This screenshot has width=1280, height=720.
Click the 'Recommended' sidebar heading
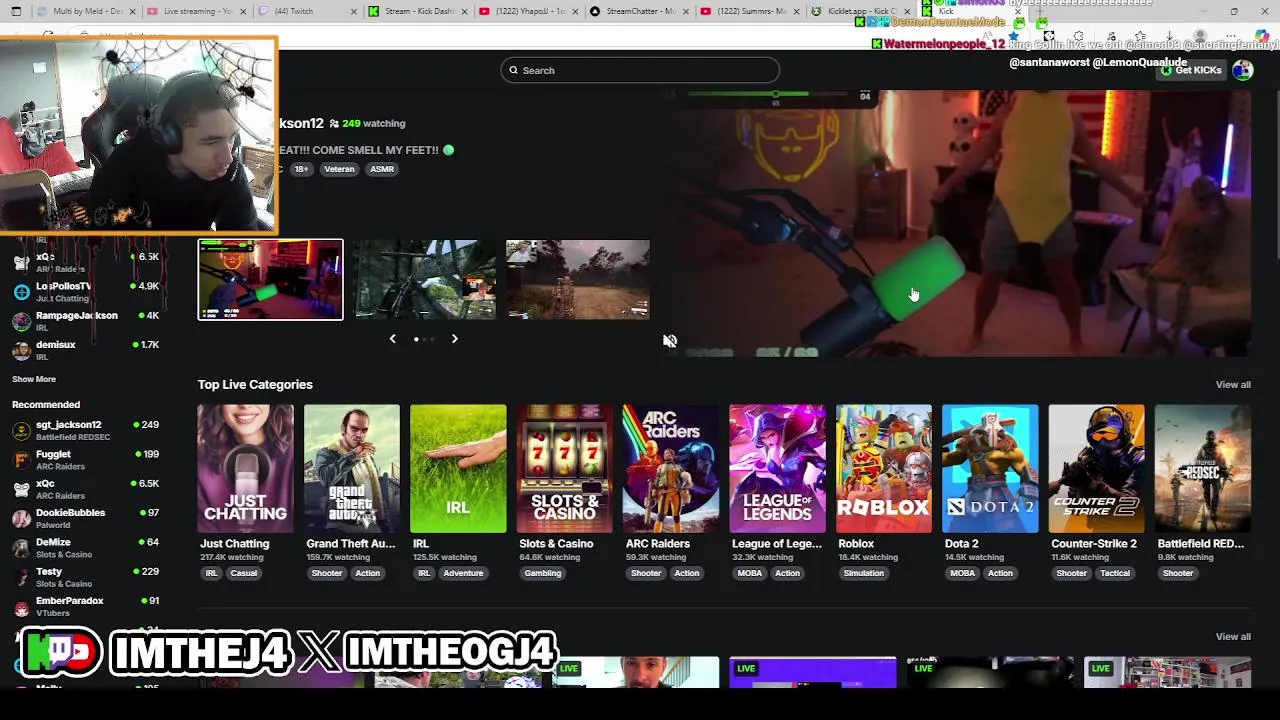(46, 405)
